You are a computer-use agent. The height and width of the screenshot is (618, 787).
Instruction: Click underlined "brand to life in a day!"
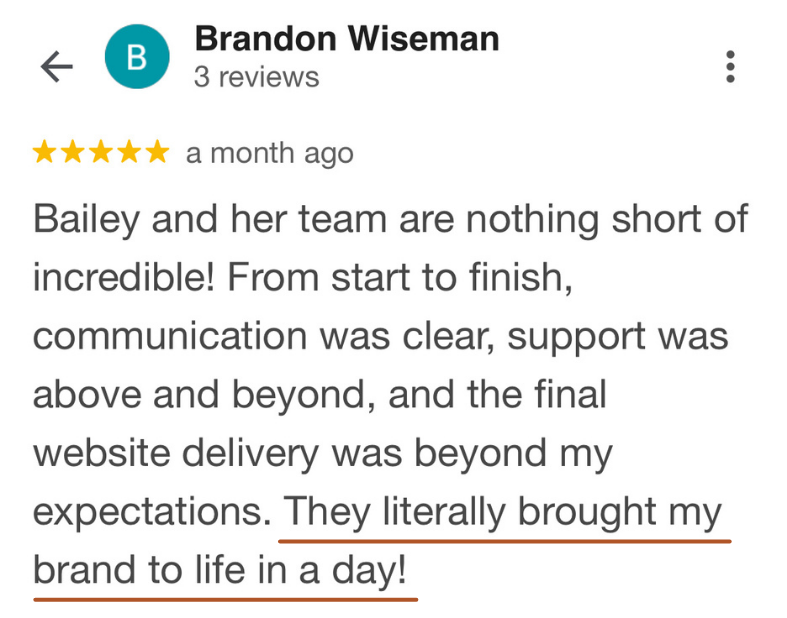pyautogui.click(x=220, y=572)
